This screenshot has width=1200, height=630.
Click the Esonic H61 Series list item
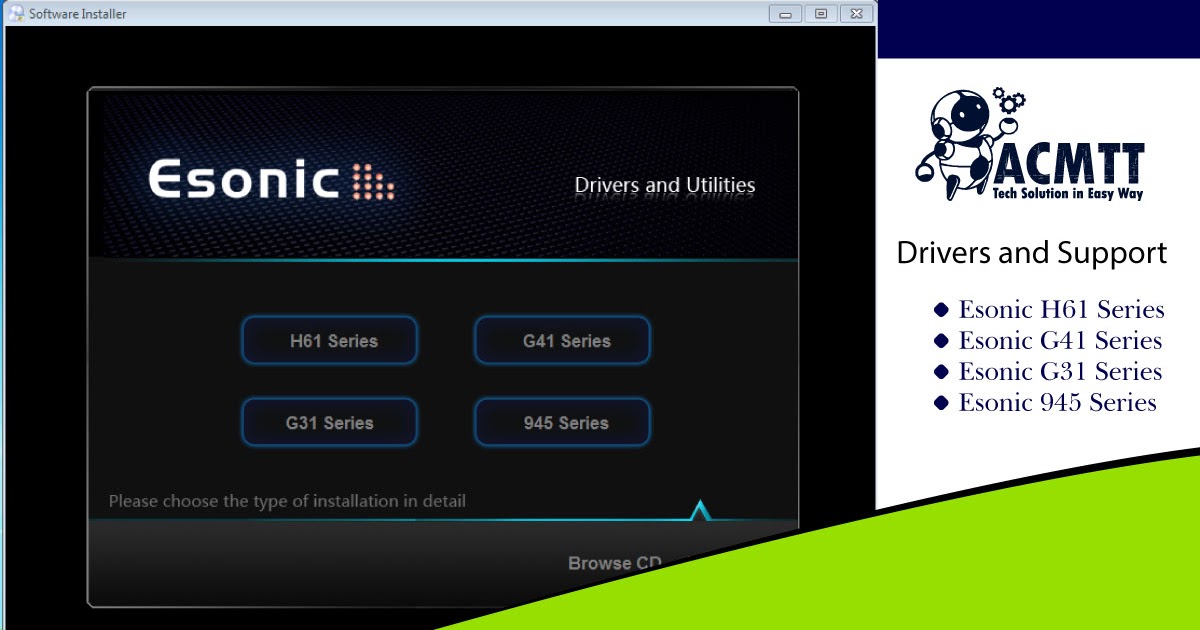[1049, 309]
